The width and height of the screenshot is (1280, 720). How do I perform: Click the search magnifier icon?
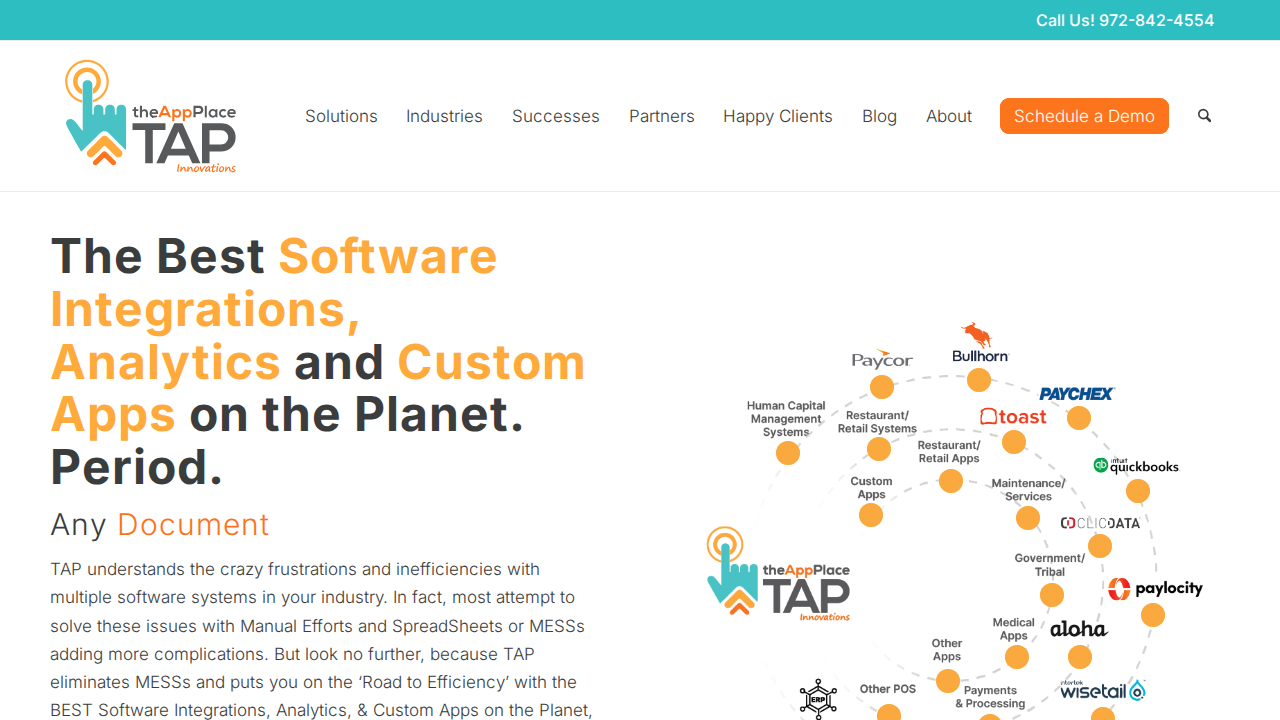(x=1204, y=116)
